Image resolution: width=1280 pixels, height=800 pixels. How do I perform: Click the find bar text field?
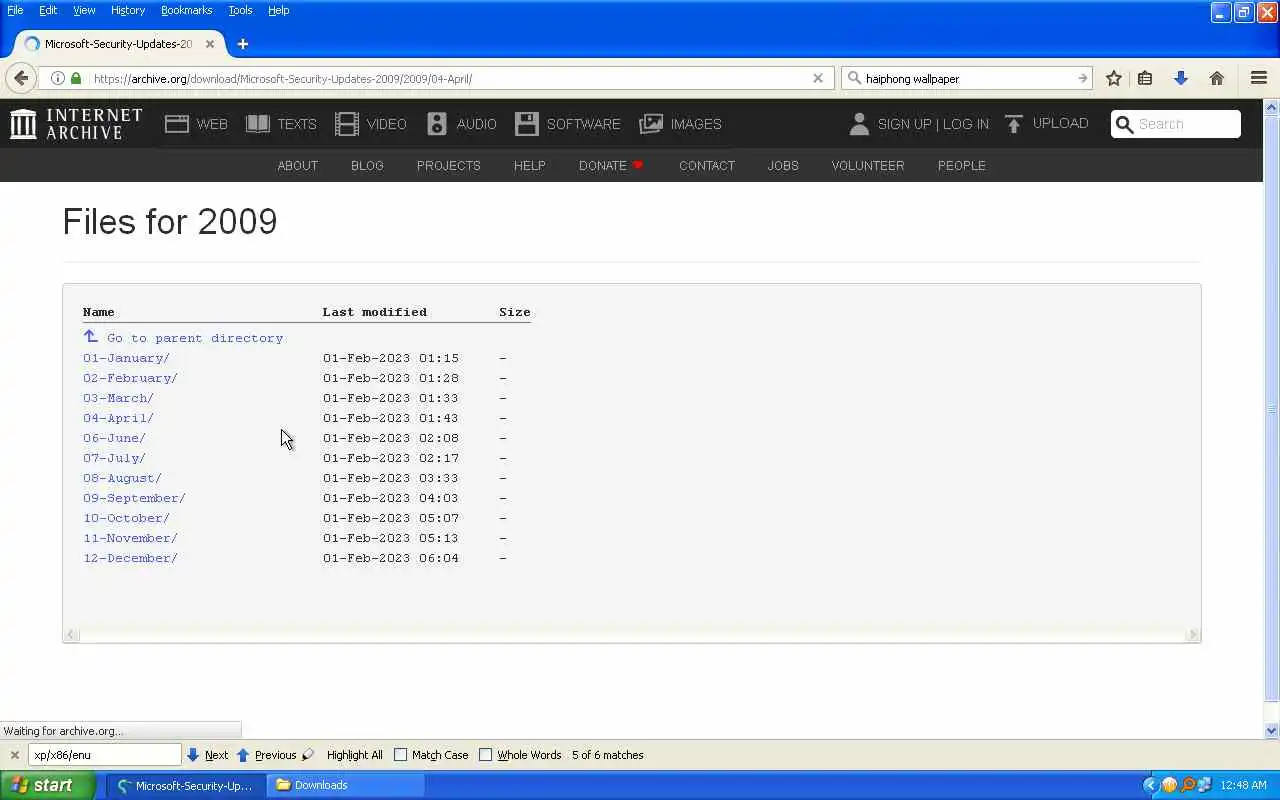click(105, 755)
